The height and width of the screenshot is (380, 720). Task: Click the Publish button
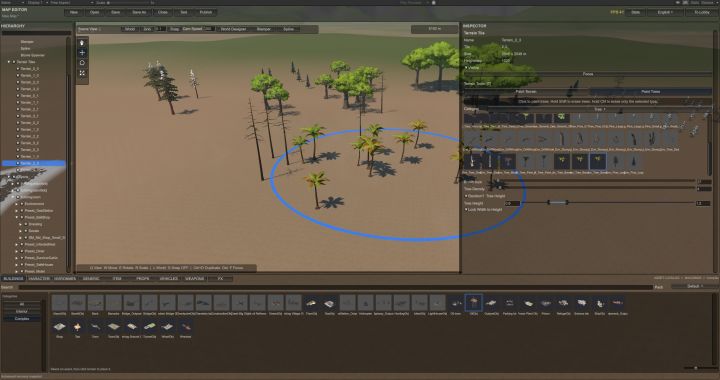pyautogui.click(x=206, y=12)
